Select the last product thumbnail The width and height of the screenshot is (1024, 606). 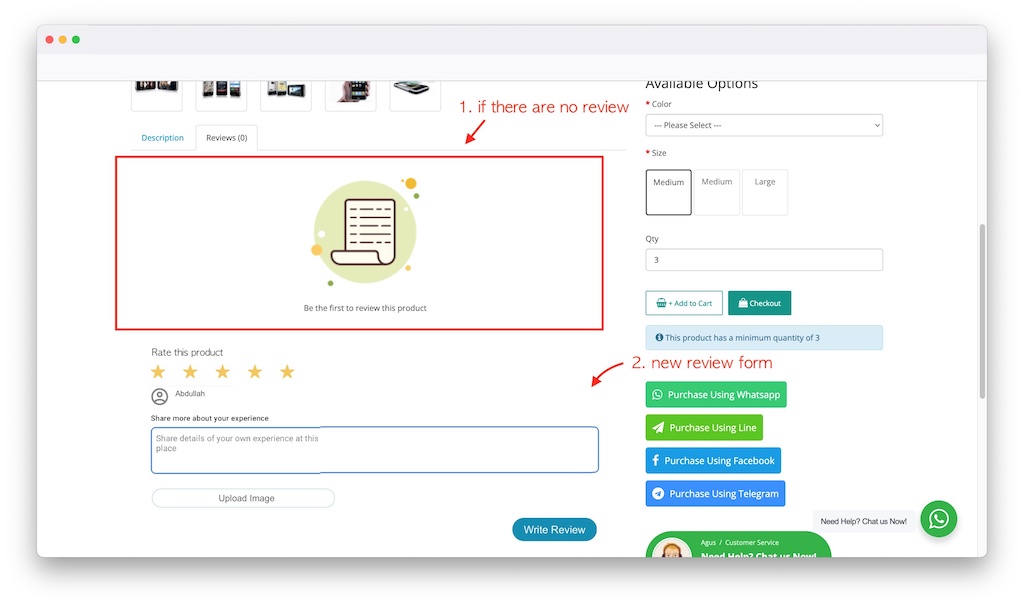(x=416, y=91)
